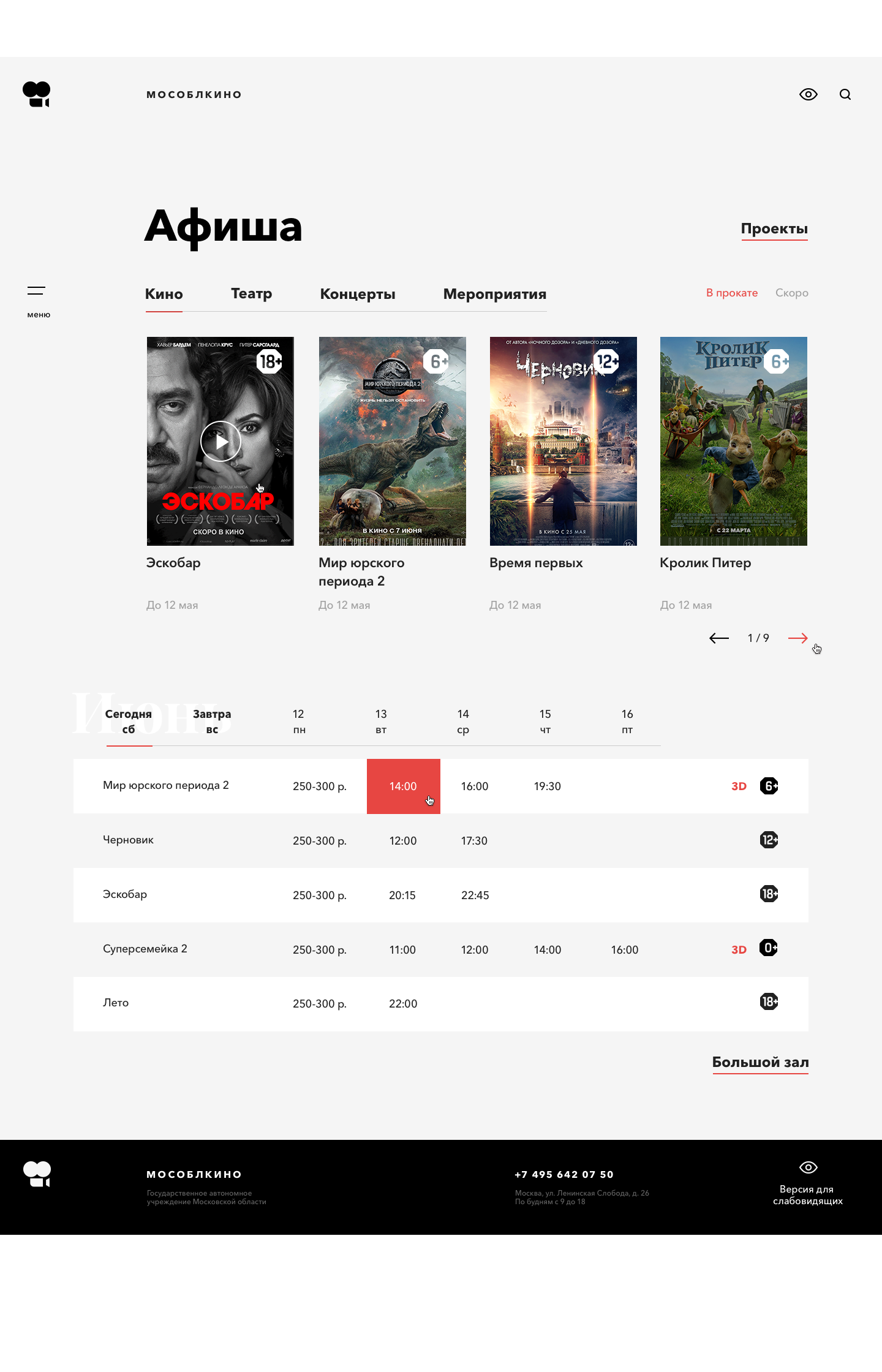Select date 15 чт
882x1372 pixels.
545,722
